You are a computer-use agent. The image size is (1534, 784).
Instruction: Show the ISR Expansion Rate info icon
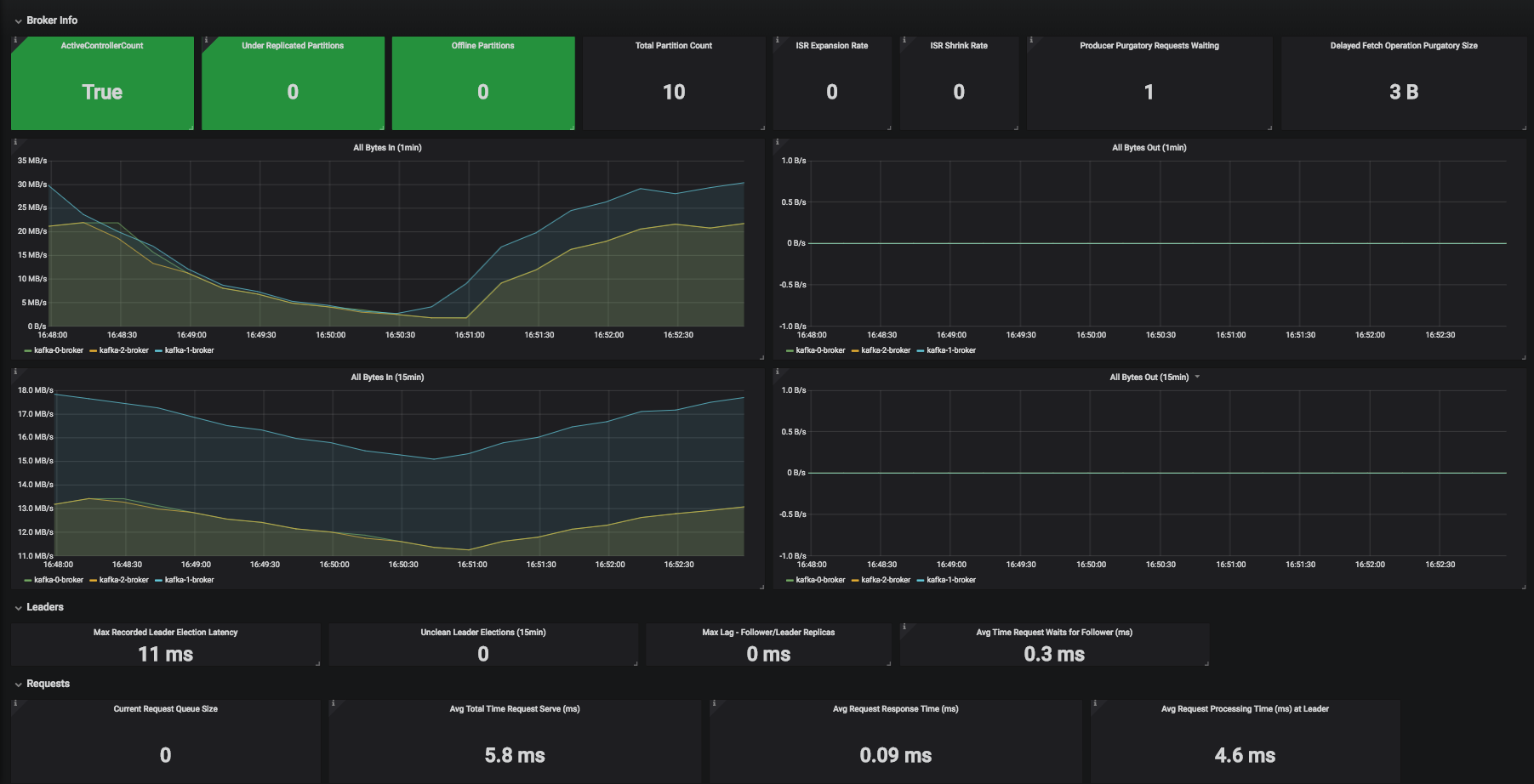pyautogui.click(x=777, y=40)
